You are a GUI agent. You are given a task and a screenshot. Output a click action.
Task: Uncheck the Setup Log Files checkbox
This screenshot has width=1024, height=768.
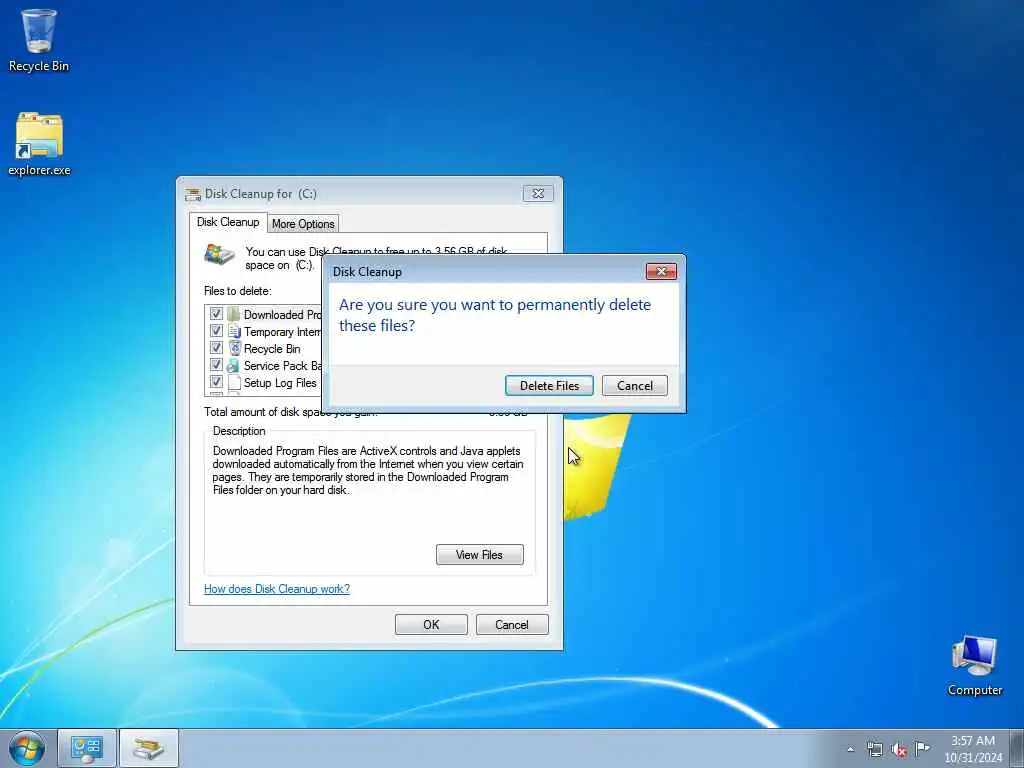point(216,382)
